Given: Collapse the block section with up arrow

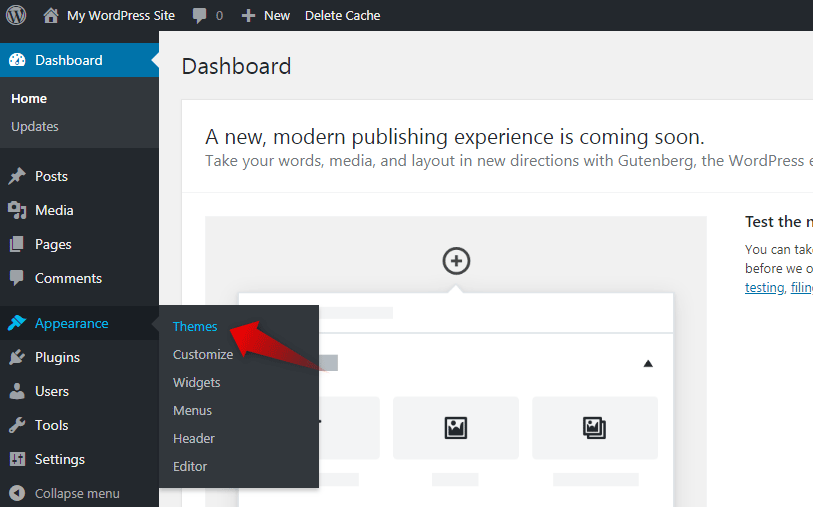Looking at the screenshot, I should coord(648,363).
